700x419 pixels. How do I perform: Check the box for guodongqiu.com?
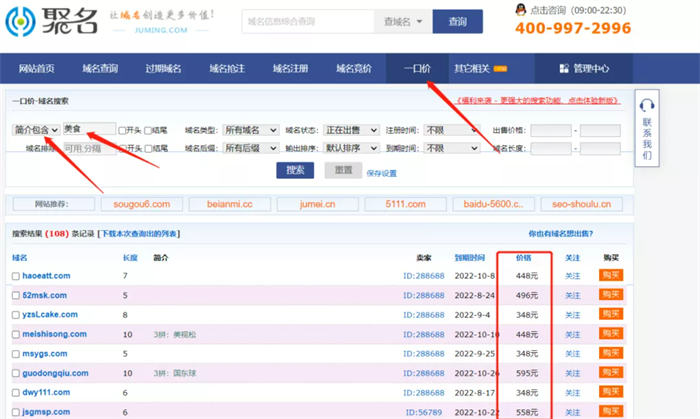(15, 373)
